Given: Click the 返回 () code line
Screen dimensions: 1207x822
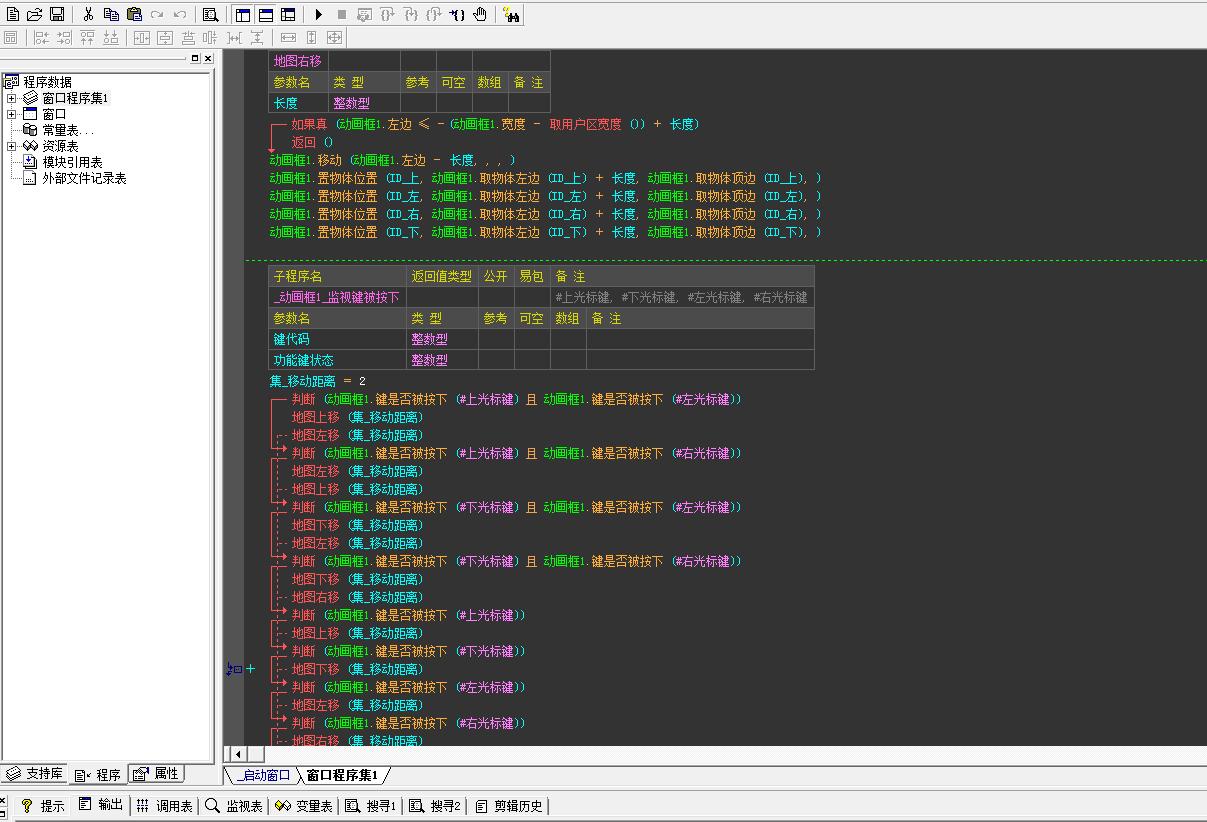Looking at the screenshot, I should [x=313, y=142].
